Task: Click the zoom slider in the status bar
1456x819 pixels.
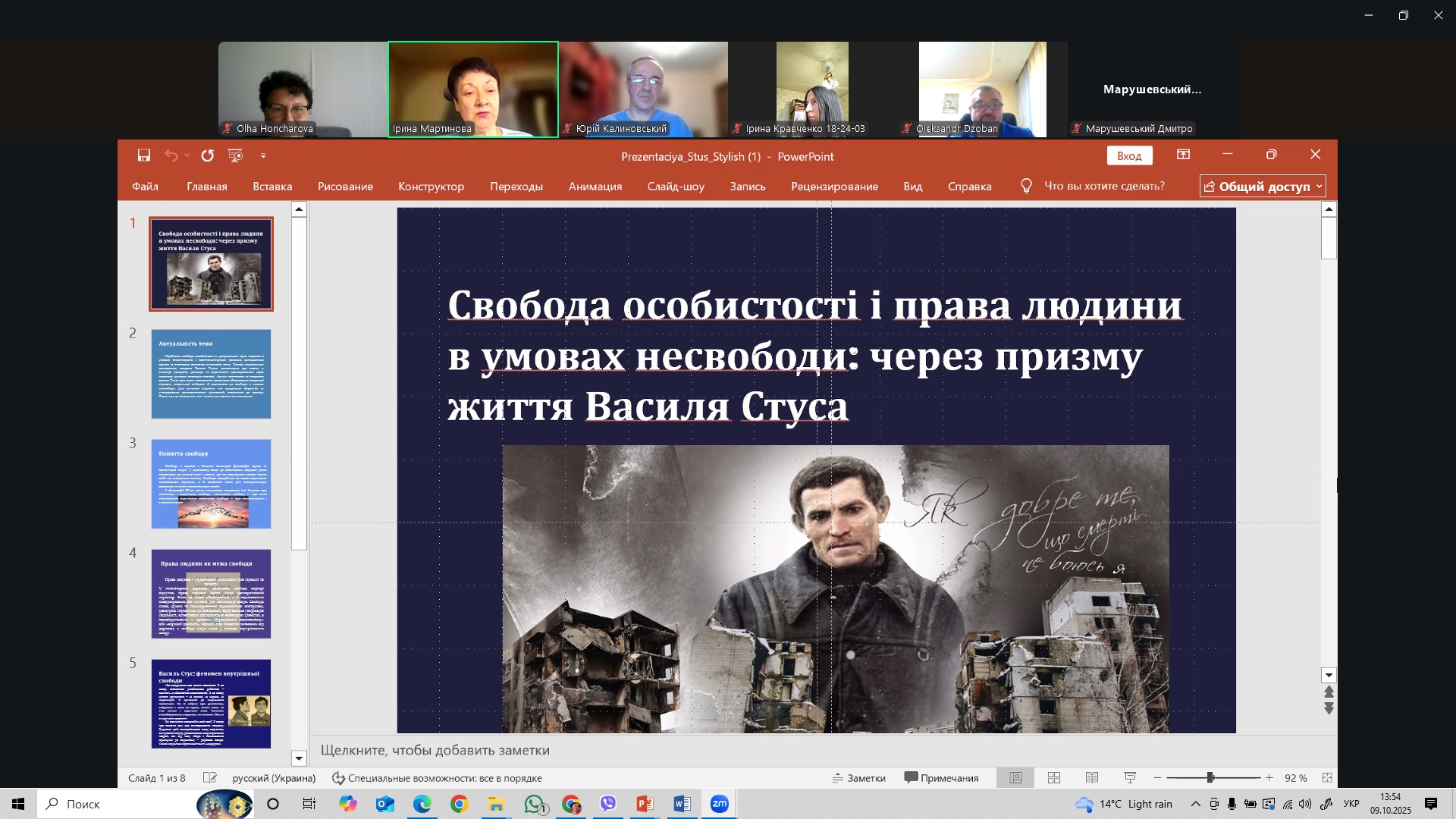Action: point(1210,778)
